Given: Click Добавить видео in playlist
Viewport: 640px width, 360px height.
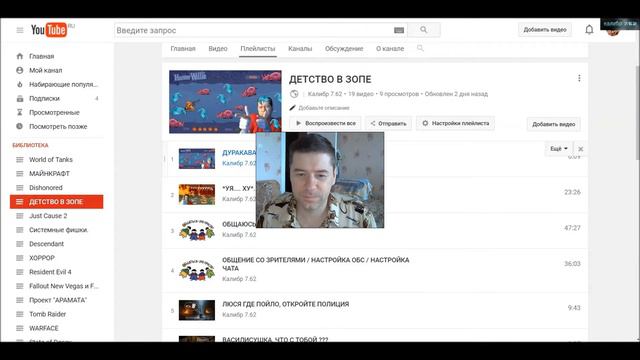Looking at the screenshot, I should click(553, 124).
